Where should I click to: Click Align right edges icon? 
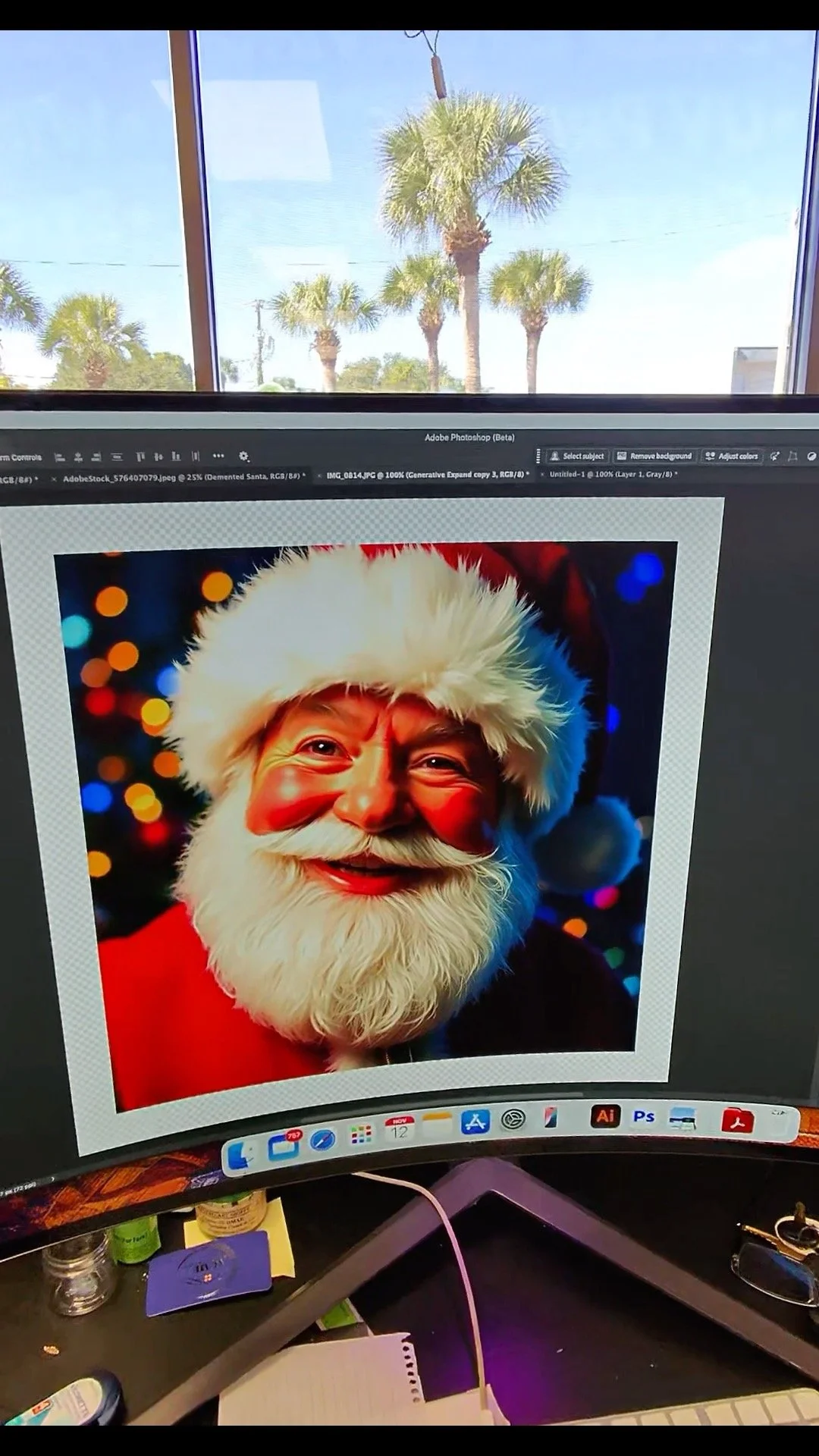(96, 457)
